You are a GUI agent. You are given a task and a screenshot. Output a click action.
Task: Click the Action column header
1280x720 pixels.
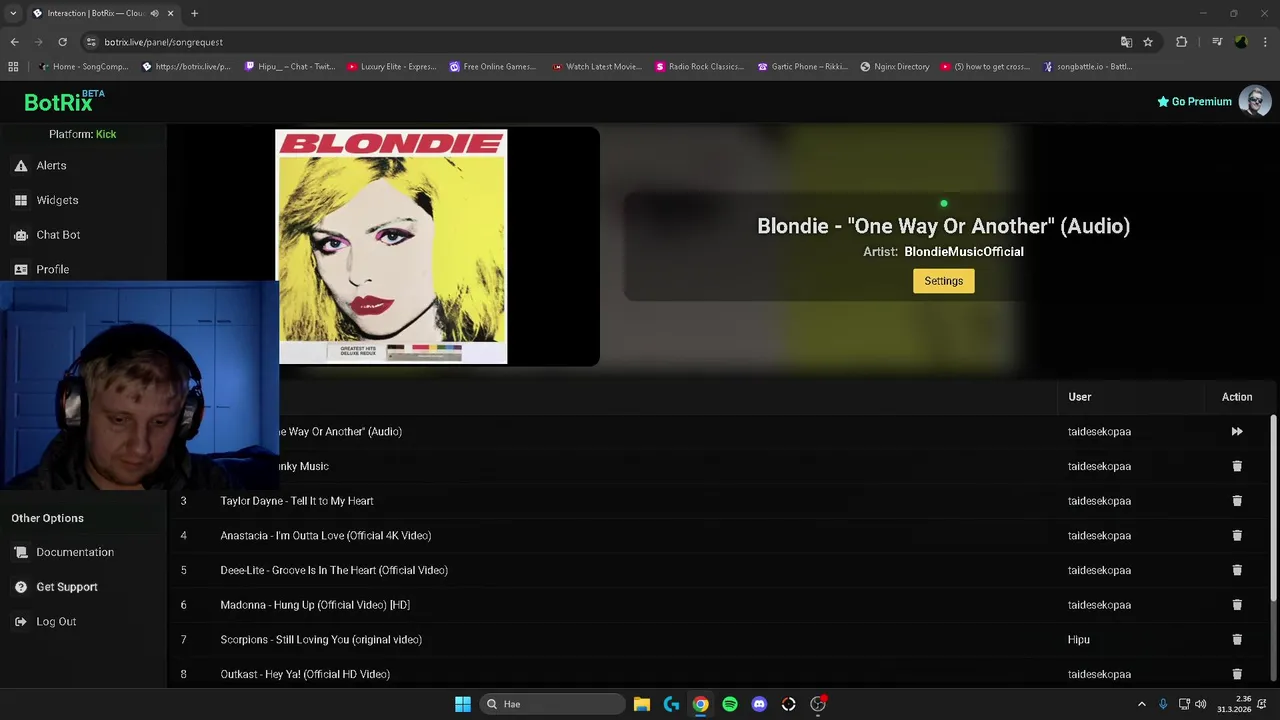tap(1237, 397)
